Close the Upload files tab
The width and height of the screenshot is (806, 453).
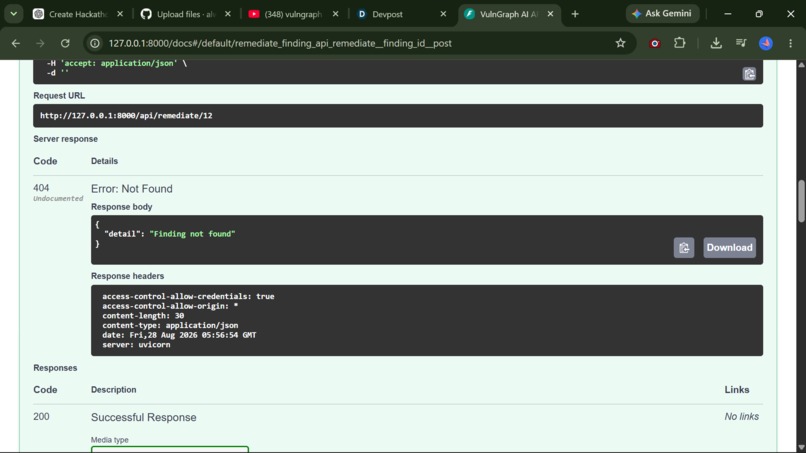point(228,14)
